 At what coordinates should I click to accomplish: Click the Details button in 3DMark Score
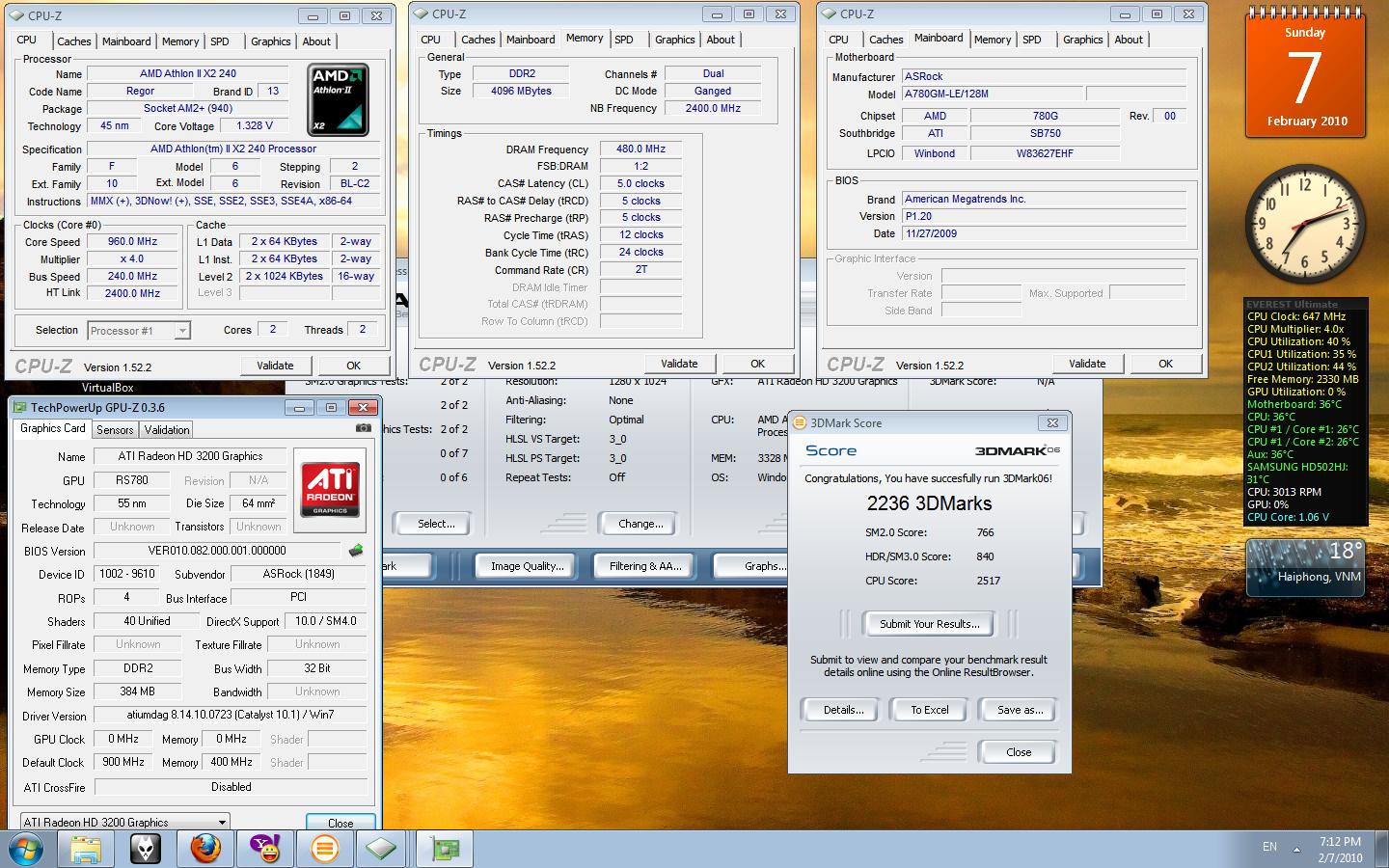(844, 710)
